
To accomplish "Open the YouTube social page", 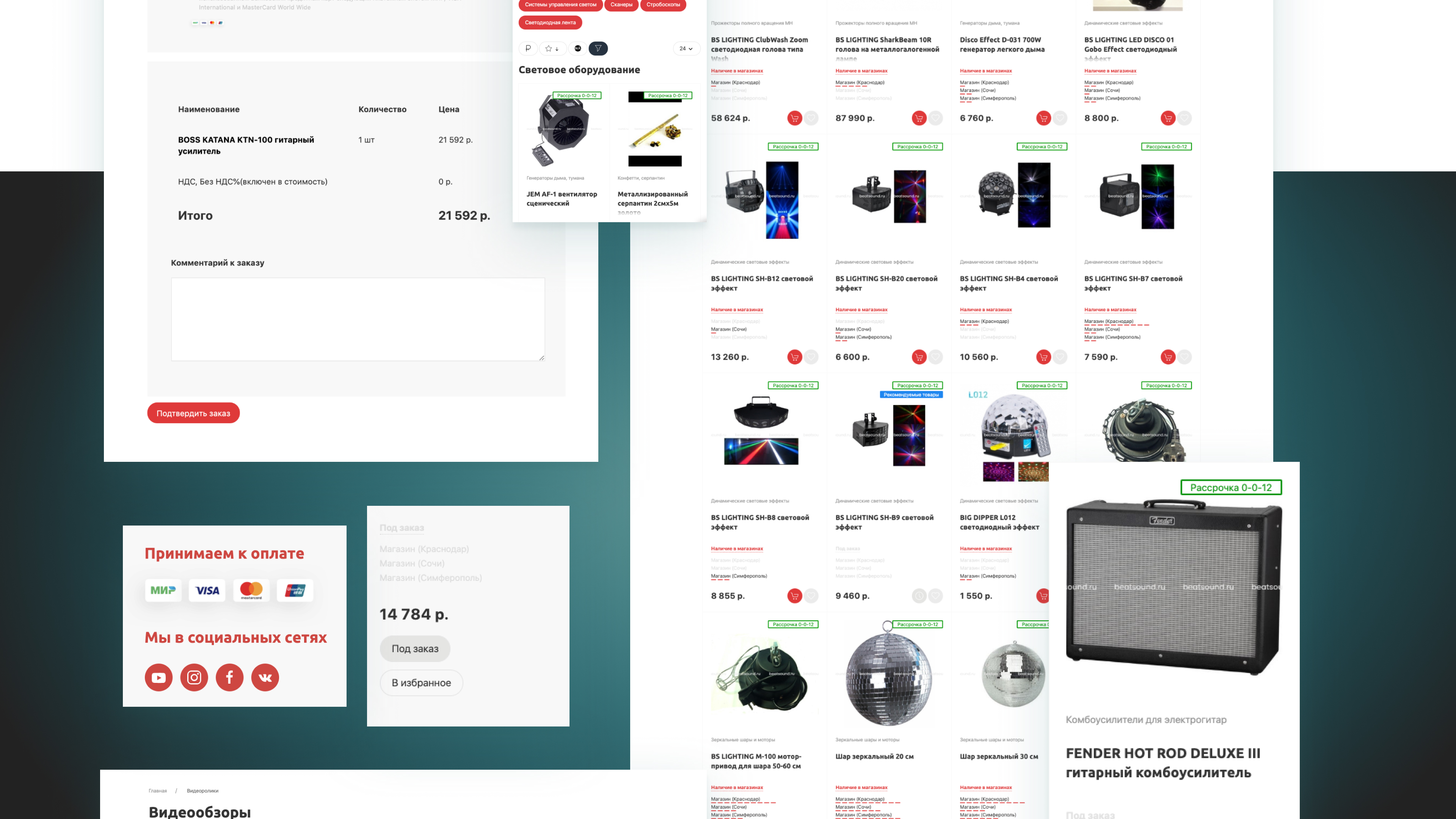I will pyautogui.click(x=158, y=677).
